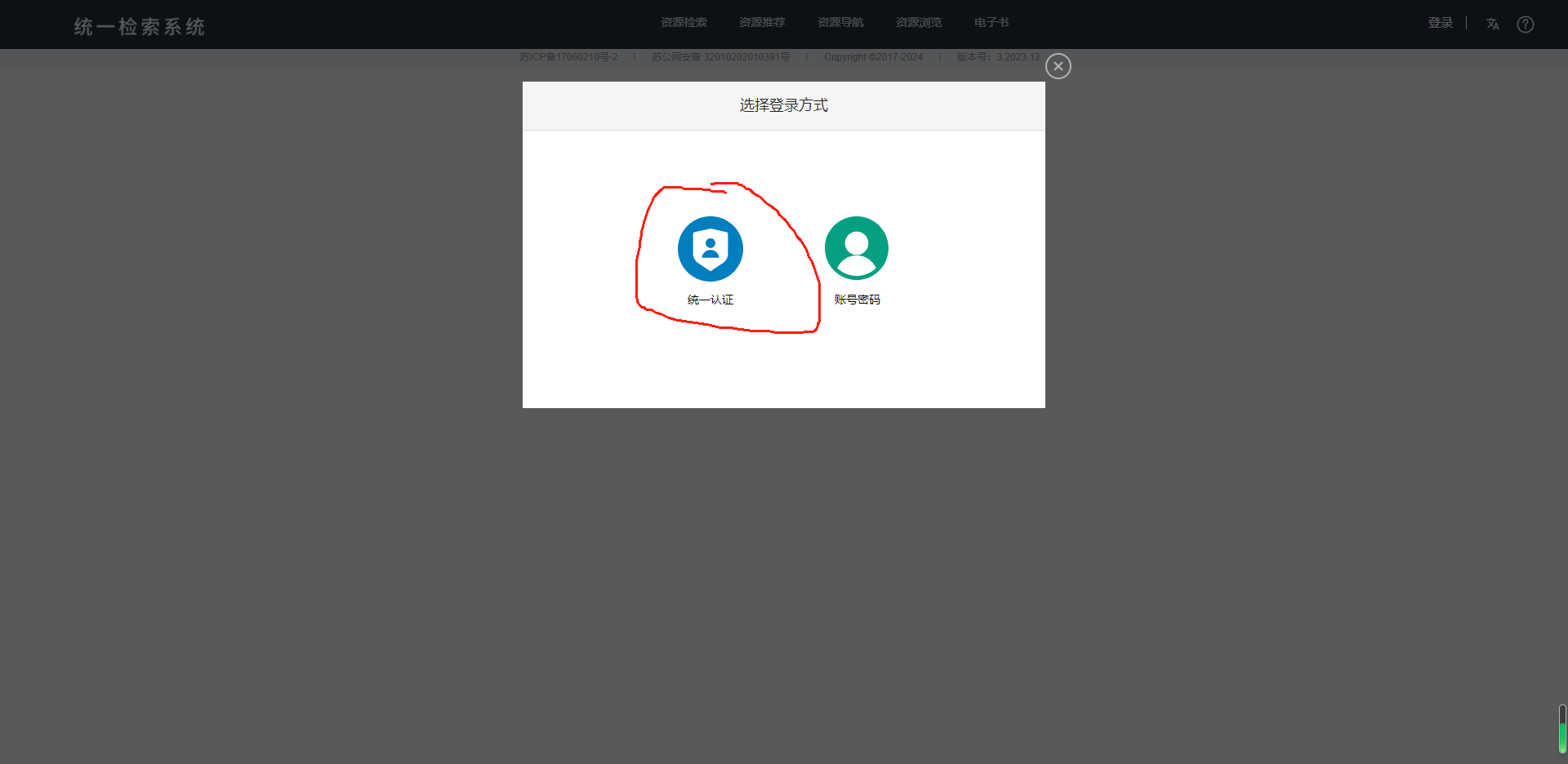Click 登录 in the top right
Screen dimensions: 1568x764
[1440, 23]
